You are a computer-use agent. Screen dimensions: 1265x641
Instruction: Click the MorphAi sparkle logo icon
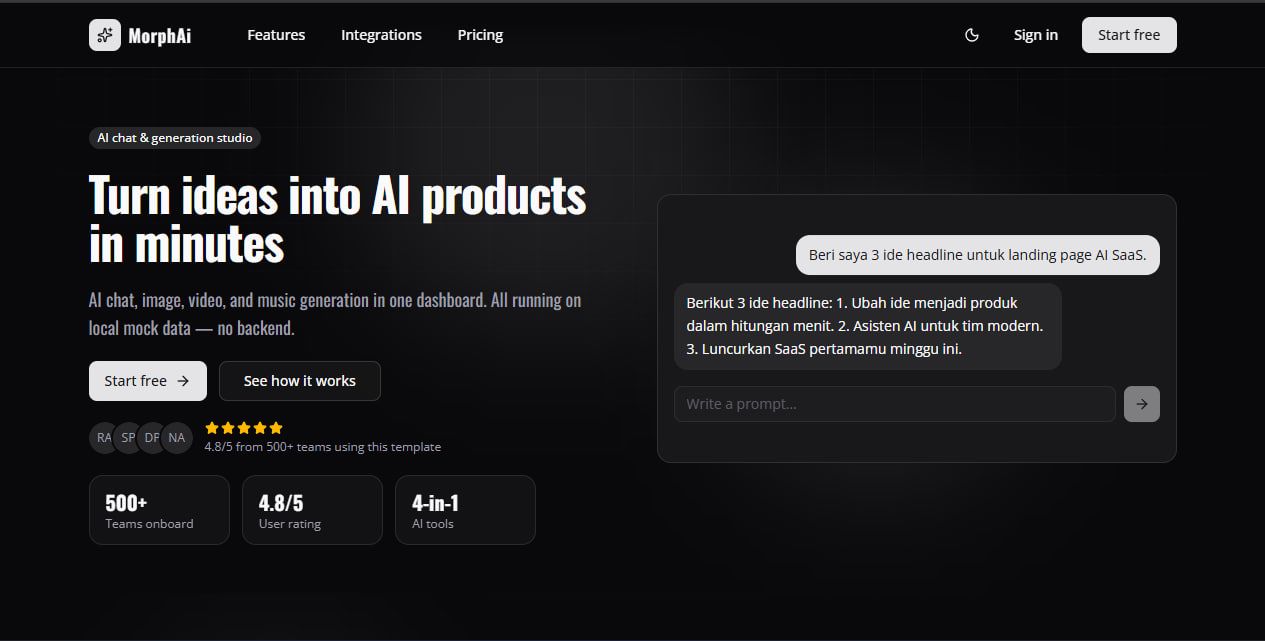105,35
